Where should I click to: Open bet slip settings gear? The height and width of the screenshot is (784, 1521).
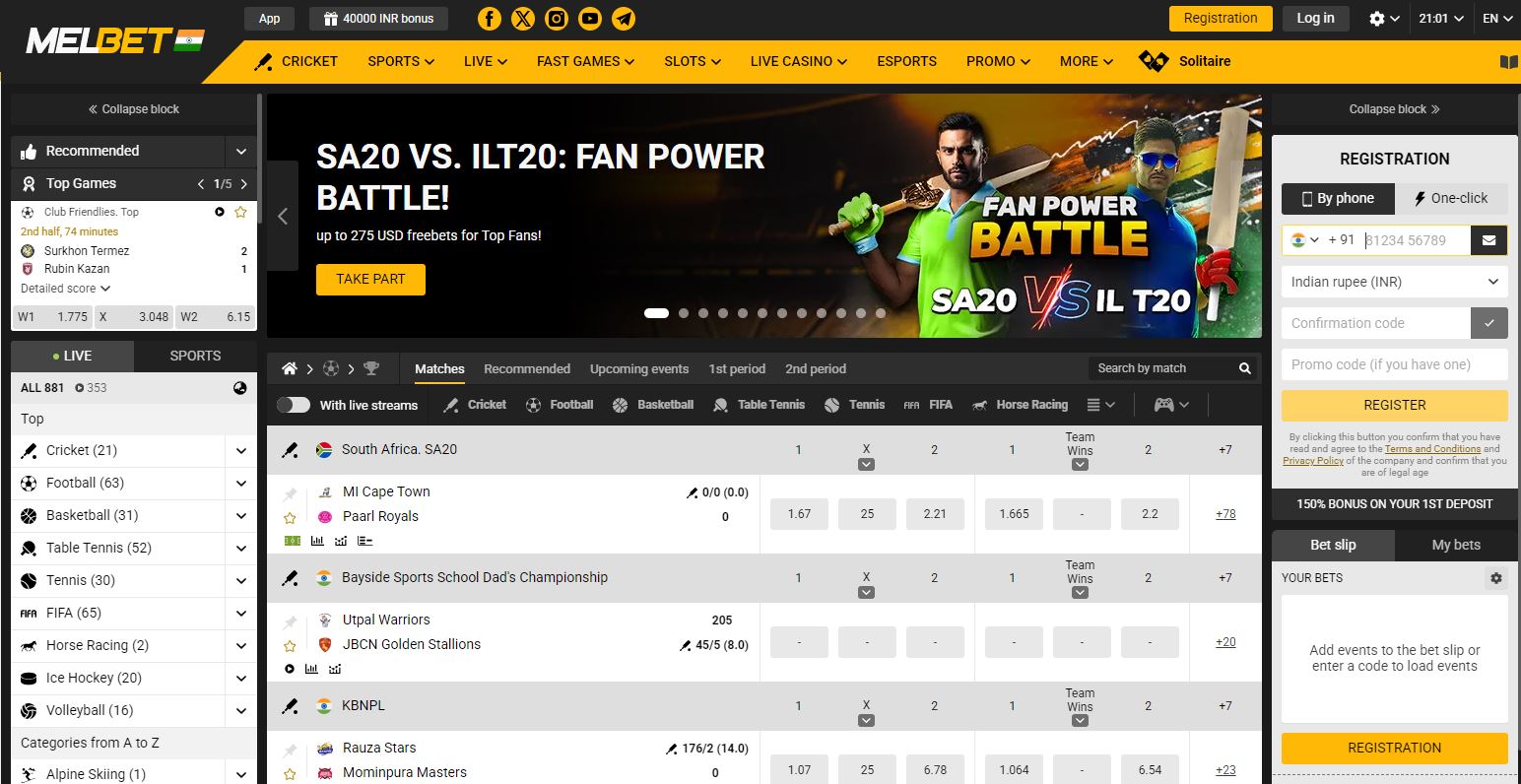pyautogui.click(x=1496, y=578)
